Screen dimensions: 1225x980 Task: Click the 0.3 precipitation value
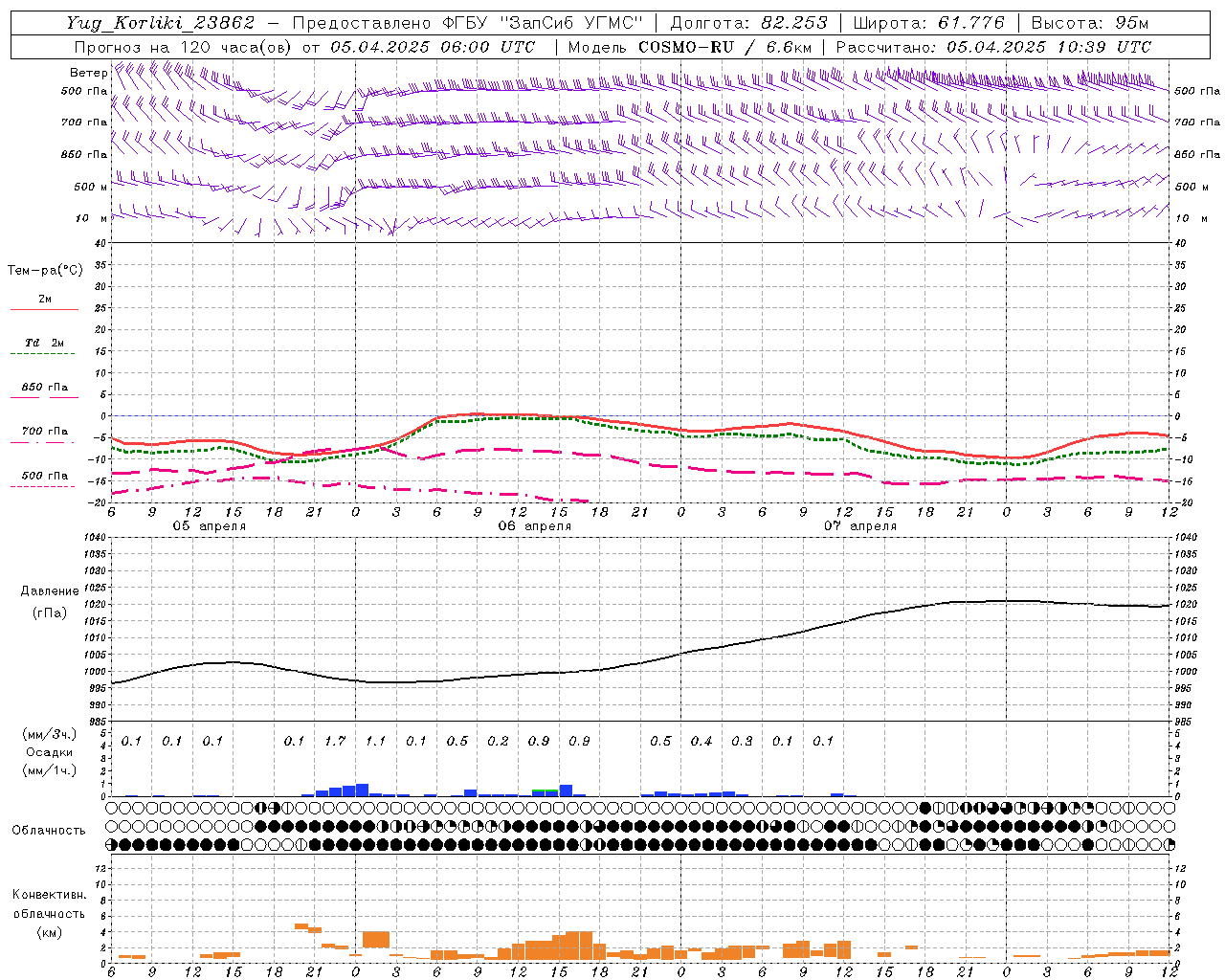pyautogui.click(x=742, y=741)
